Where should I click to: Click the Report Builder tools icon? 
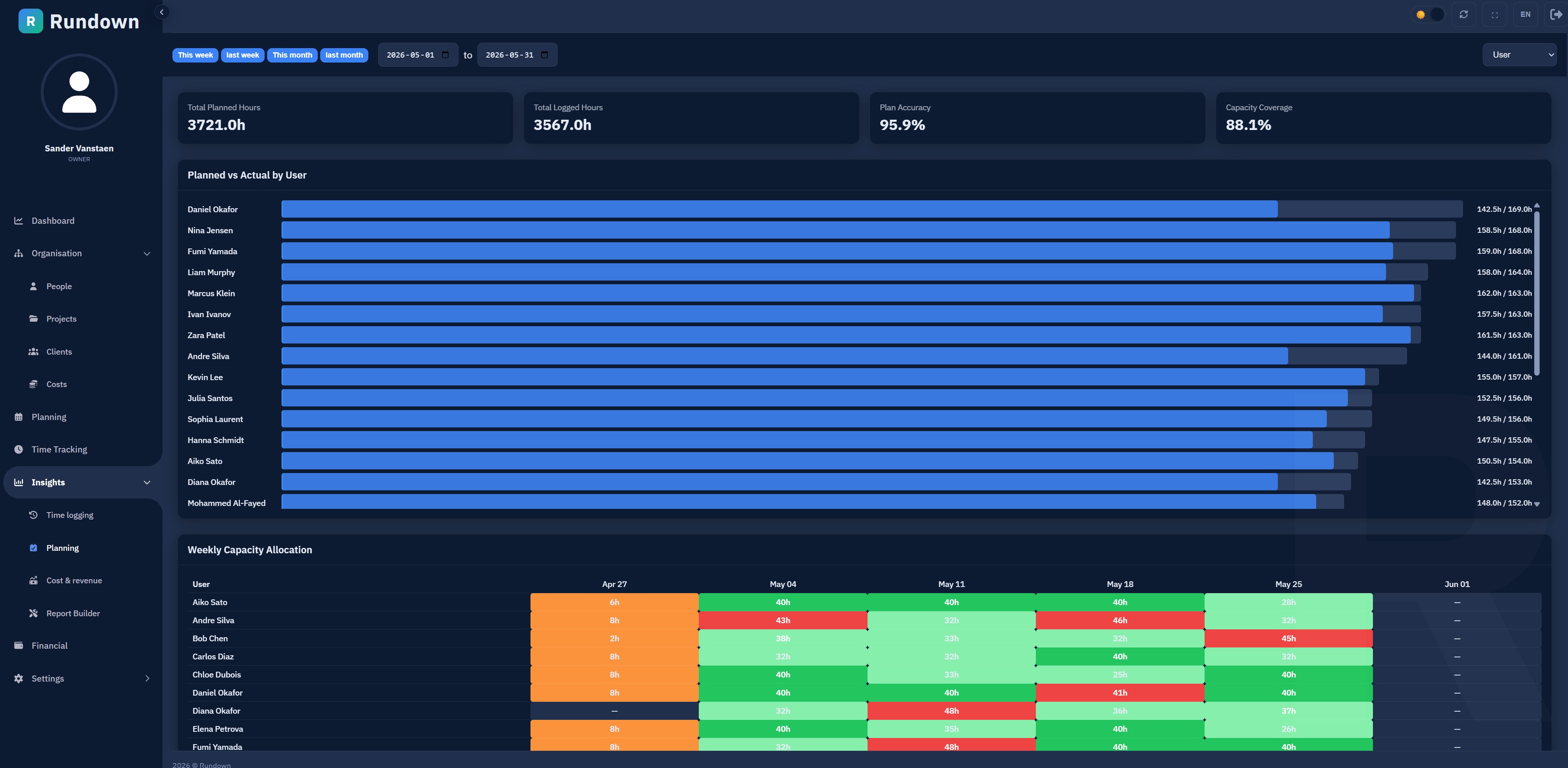33,613
